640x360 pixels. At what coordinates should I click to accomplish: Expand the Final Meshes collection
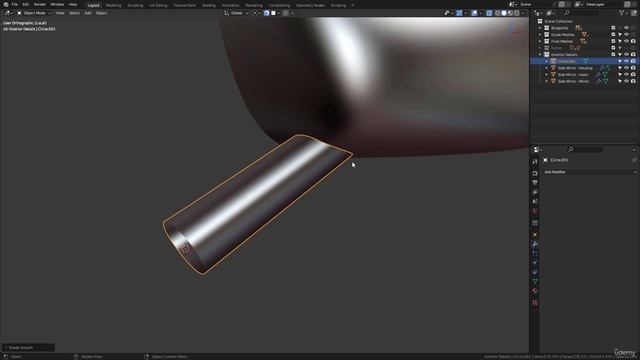540,41
